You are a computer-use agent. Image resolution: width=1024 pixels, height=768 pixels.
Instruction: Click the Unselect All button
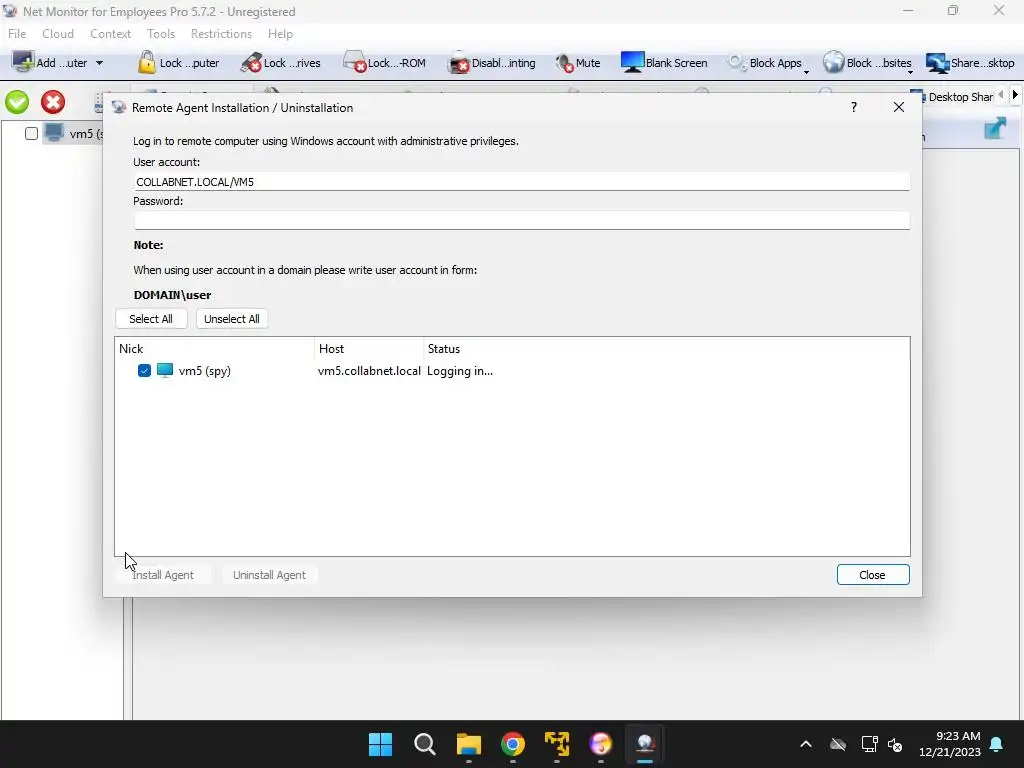pos(232,319)
